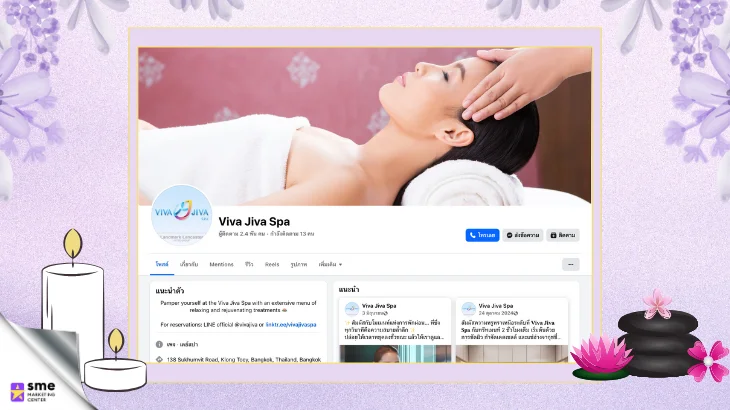
Task: Open the Photos tab
Action: (x=298, y=265)
